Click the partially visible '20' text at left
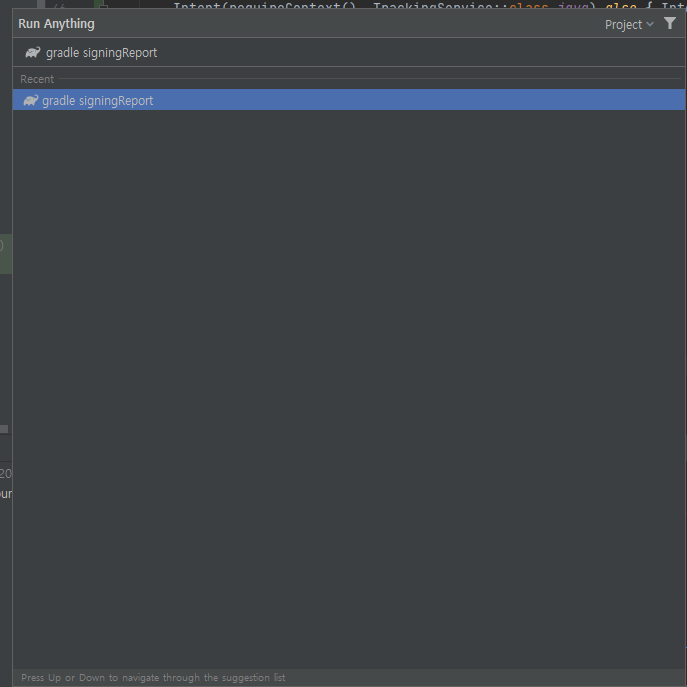This screenshot has height=687, width=687. (5, 473)
